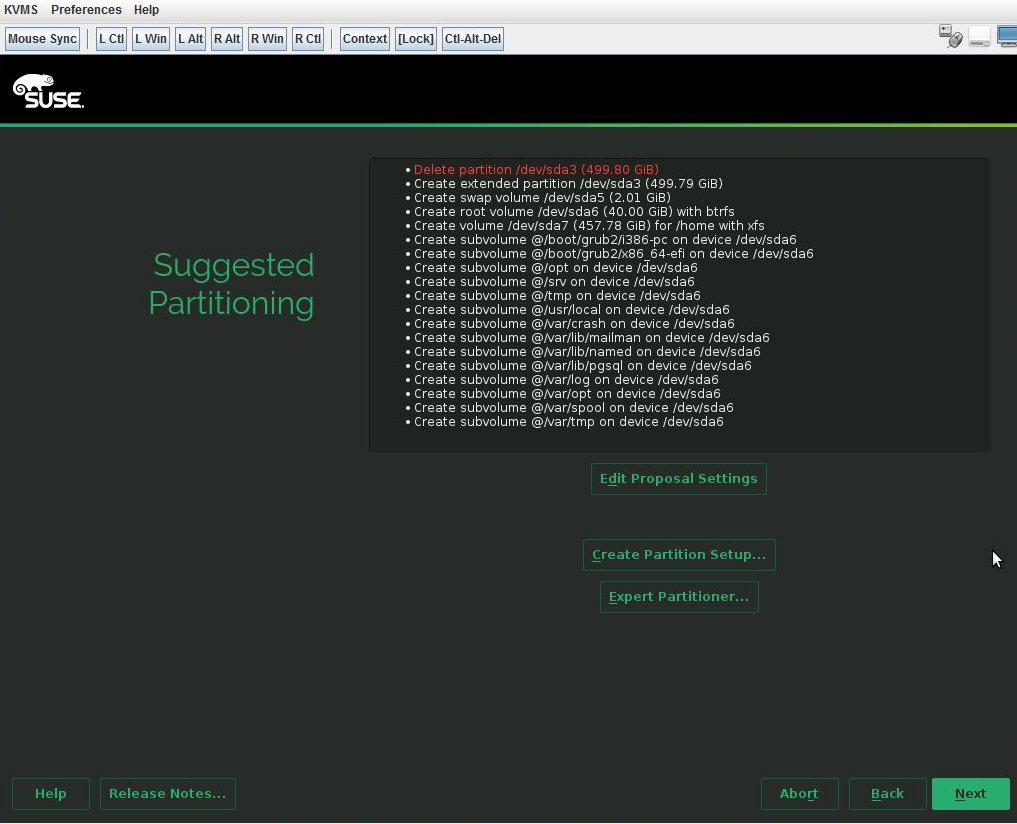The width and height of the screenshot is (1017, 824).
Task: Click the monitor display icon in the tray
Action: point(1007,36)
